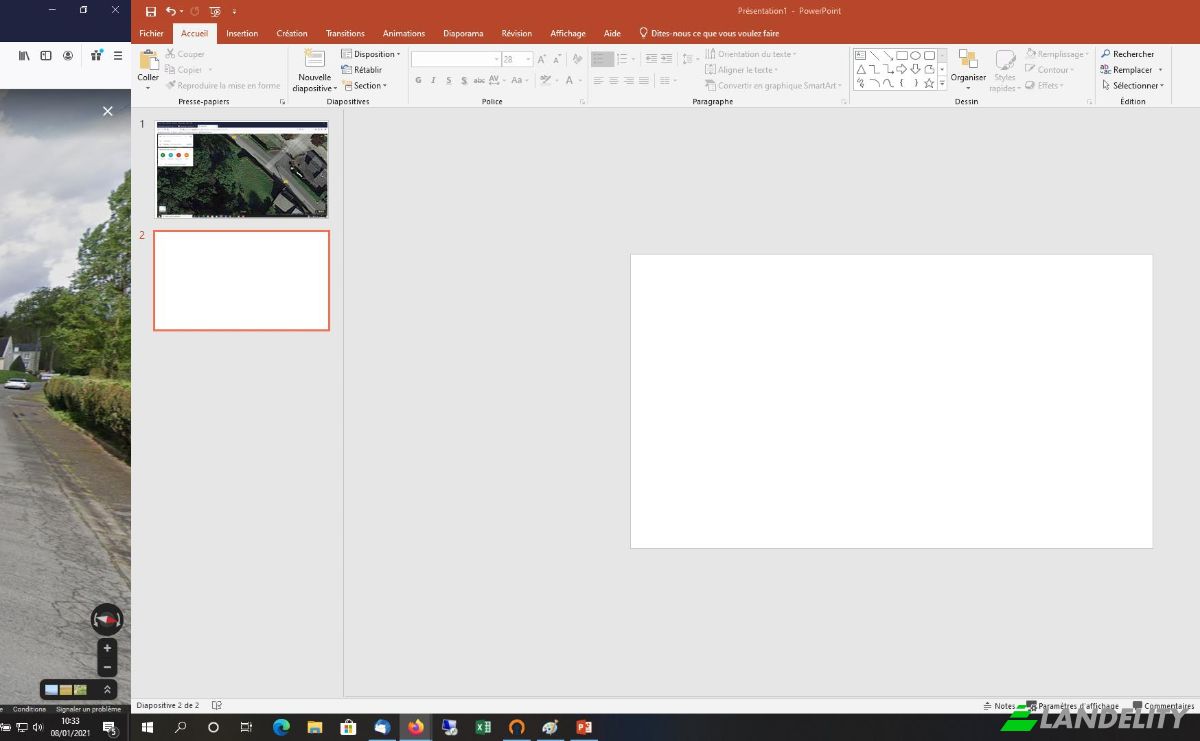Select the star shape in shapes gallery
The width and height of the screenshot is (1200, 741).
[x=929, y=83]
